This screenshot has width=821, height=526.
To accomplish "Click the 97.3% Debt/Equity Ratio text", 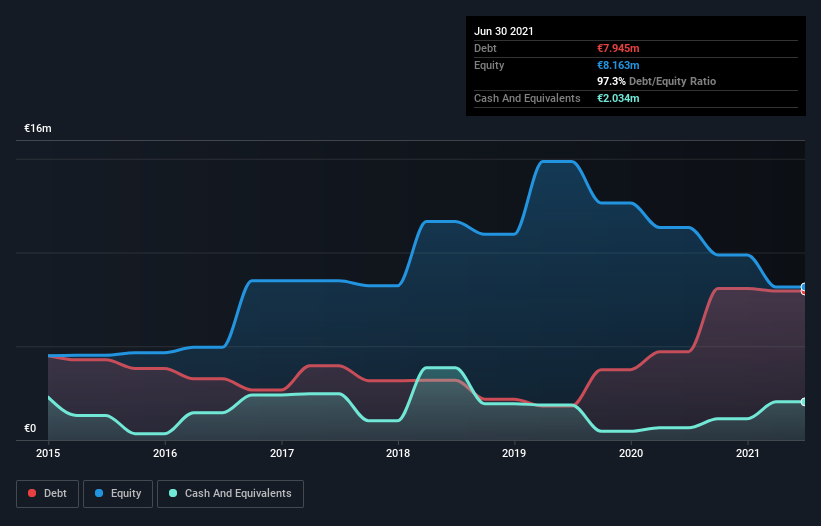I will pyautogui.click(x=657, y=81).
